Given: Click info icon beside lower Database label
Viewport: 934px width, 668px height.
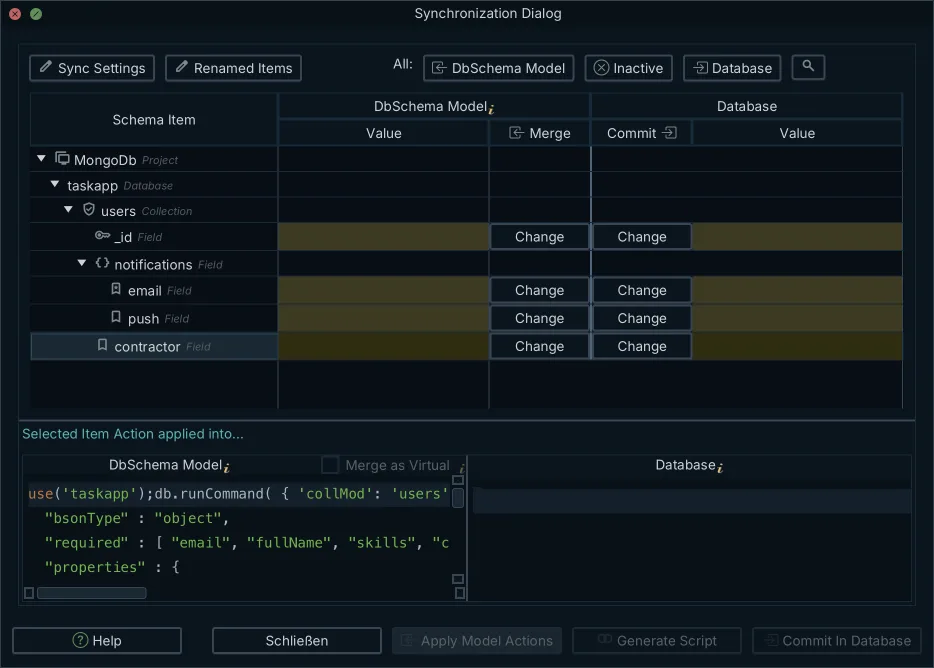Looking at the screenshot, I should pyautogui.click(x=720, y=468).
